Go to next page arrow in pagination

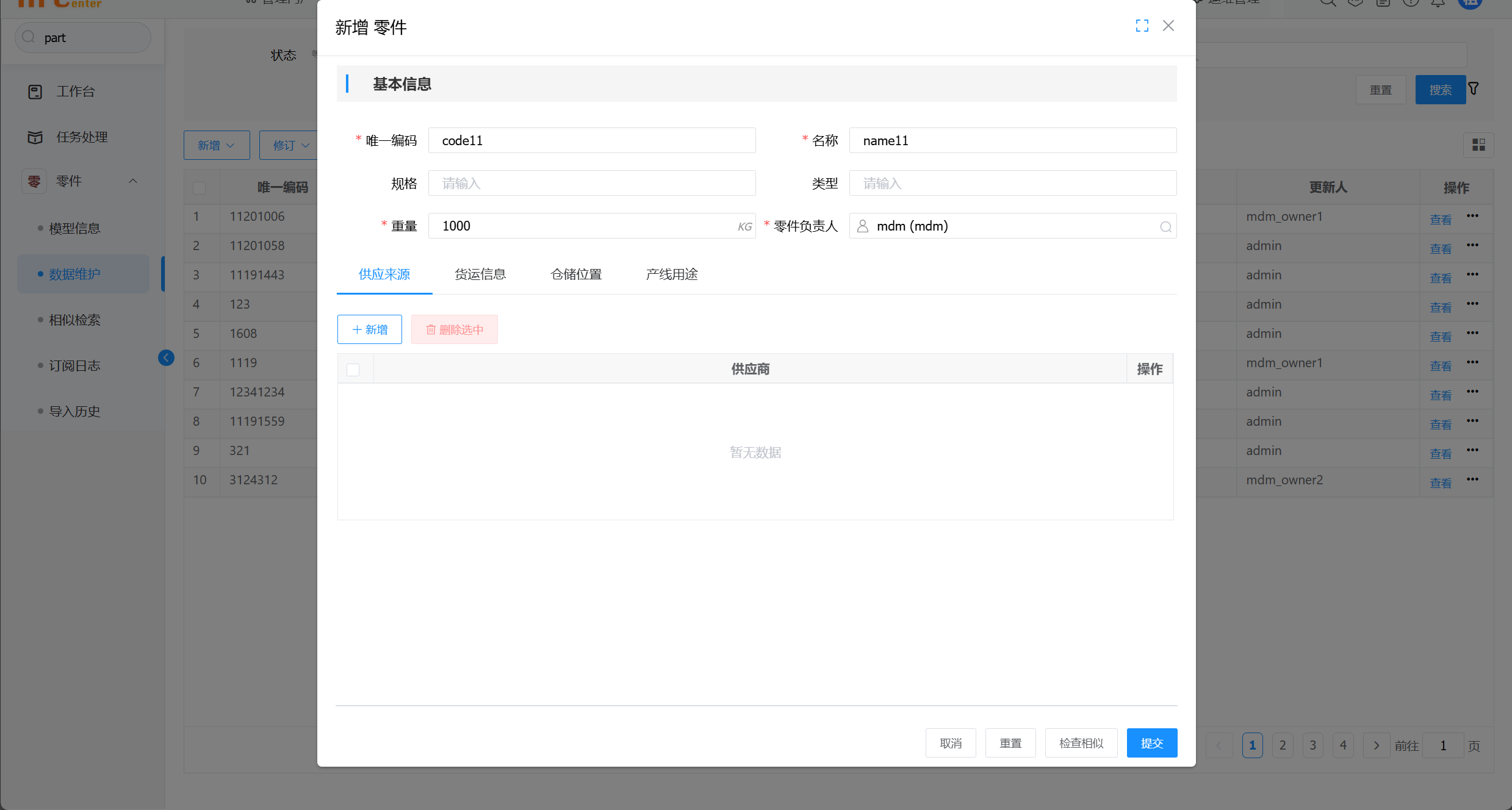(1376, 745)
